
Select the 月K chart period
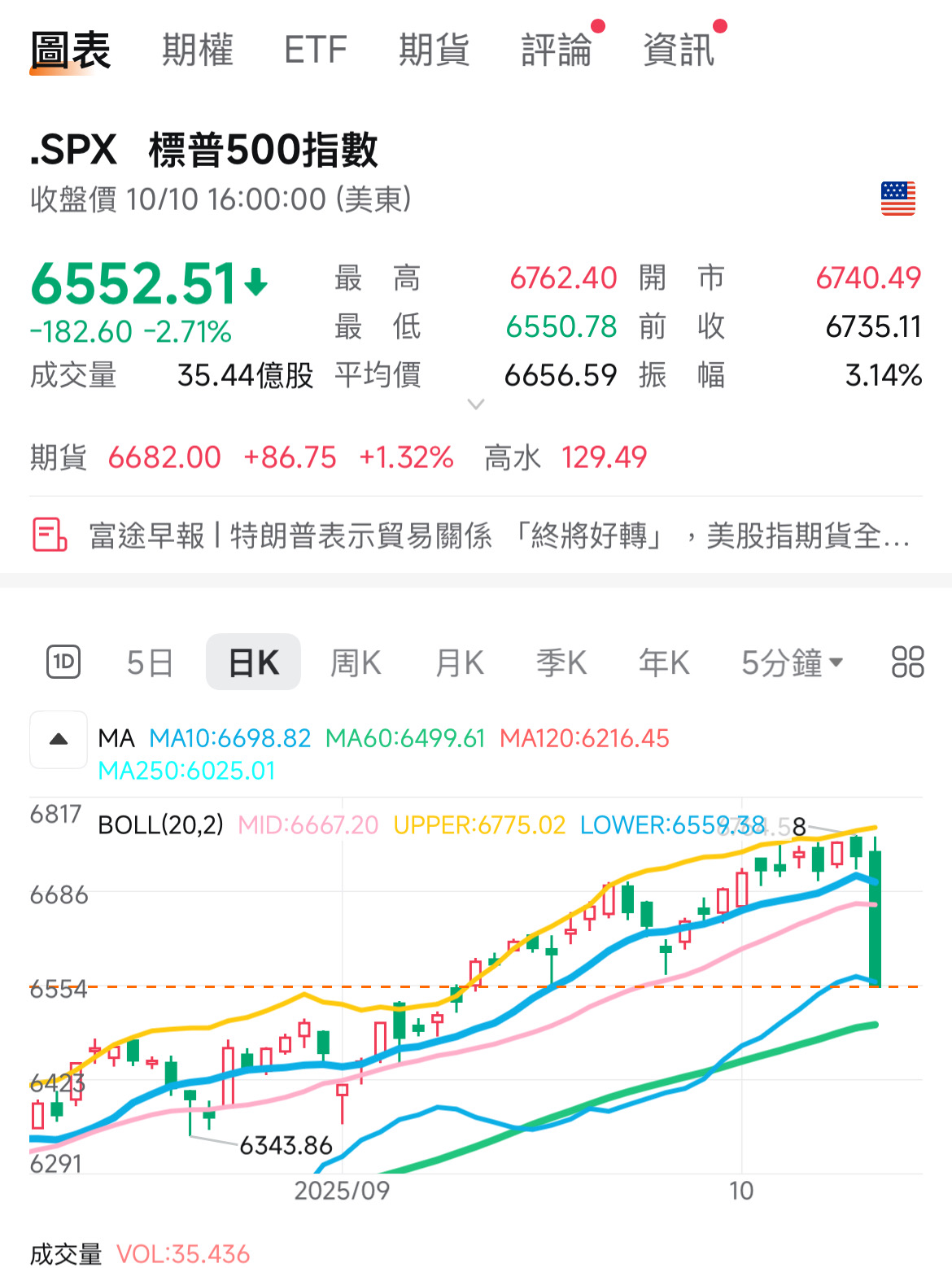pyautogui.click(x=460, y=662)
